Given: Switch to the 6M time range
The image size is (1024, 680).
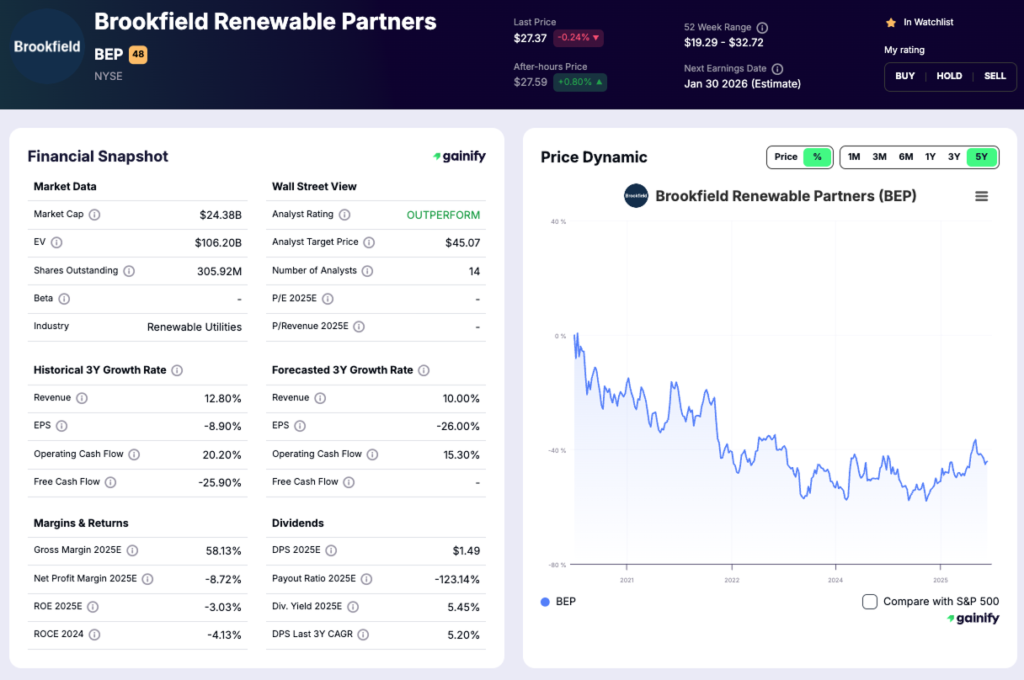Looking at the screenshot, I should click(x=905, y=157).
